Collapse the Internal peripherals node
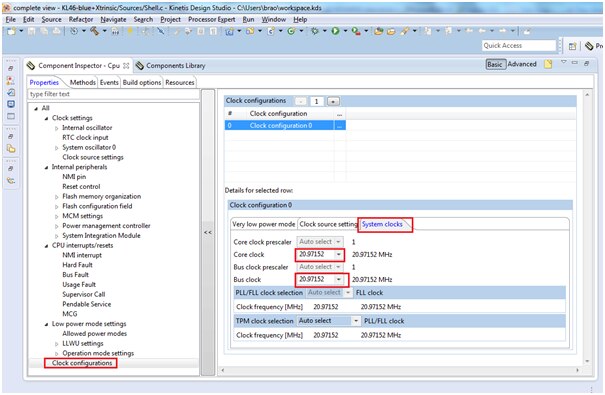The height and width of the screenshot is (395, 605). (46, 167)
